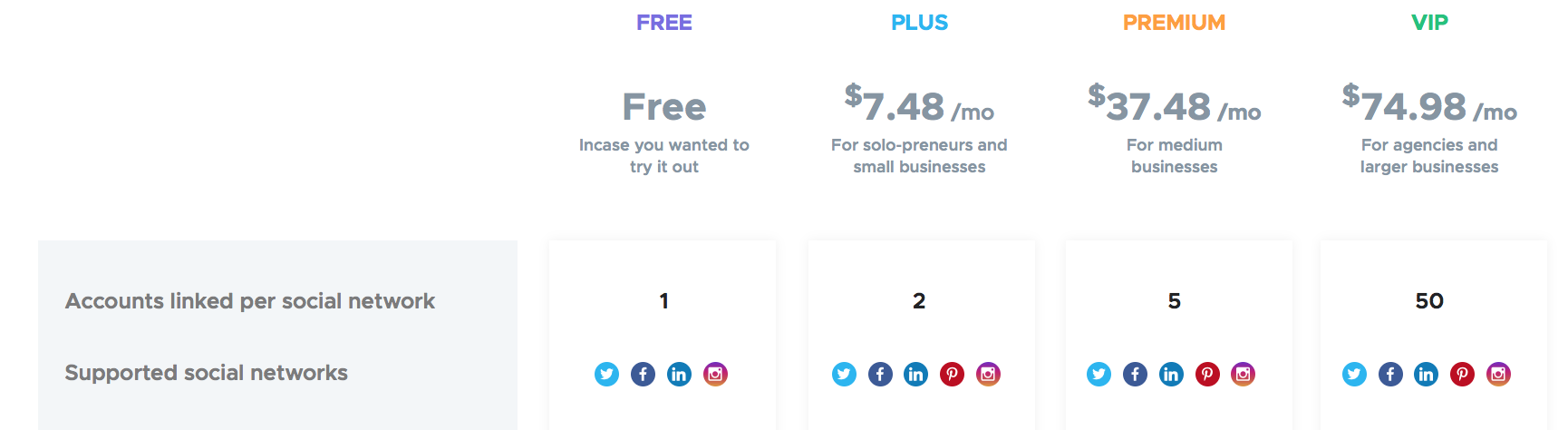Viewport: 1568px width, 430px height.
Task: Click the Accounts linked per social network label
Action: click(250, 301)
